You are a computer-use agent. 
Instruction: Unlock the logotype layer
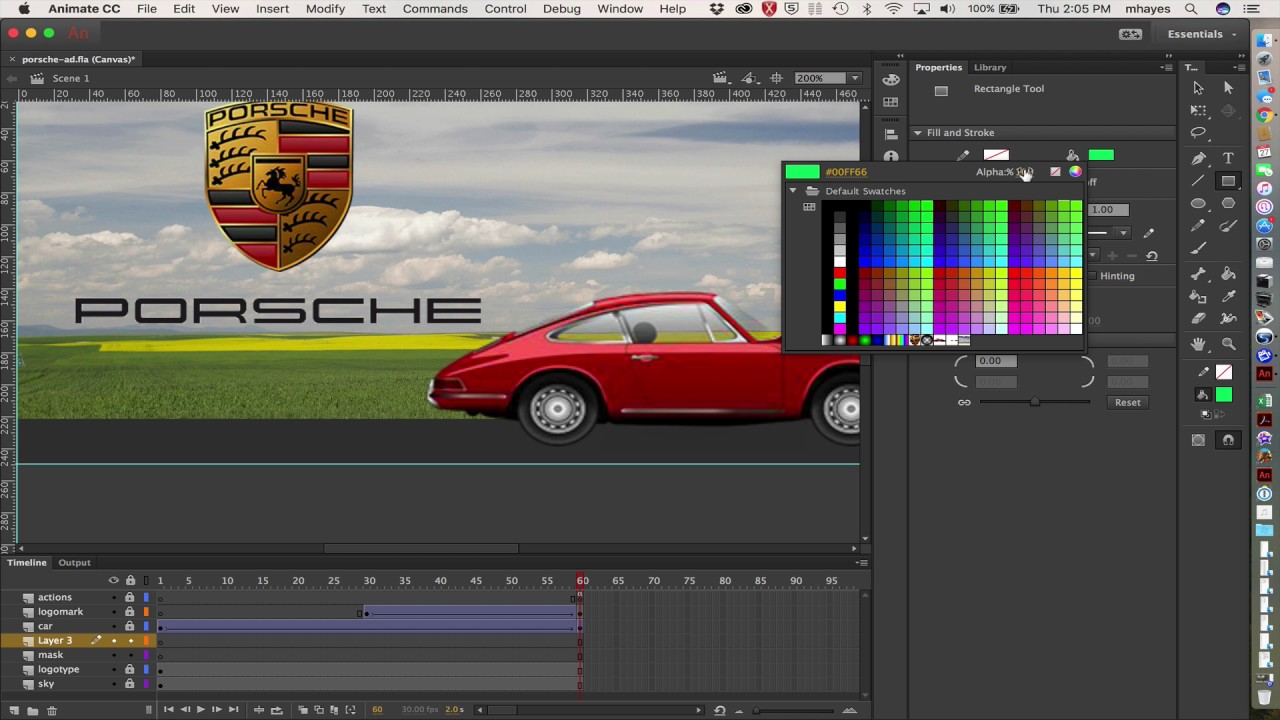coord(129,669)
